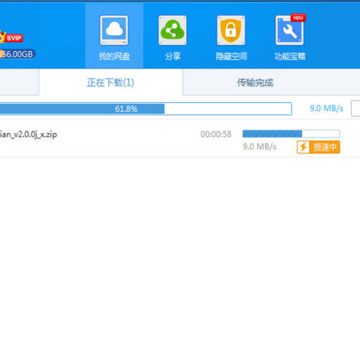
Task: Click the overall 61.8% progress bar
Action: click(x=146, y=109)
